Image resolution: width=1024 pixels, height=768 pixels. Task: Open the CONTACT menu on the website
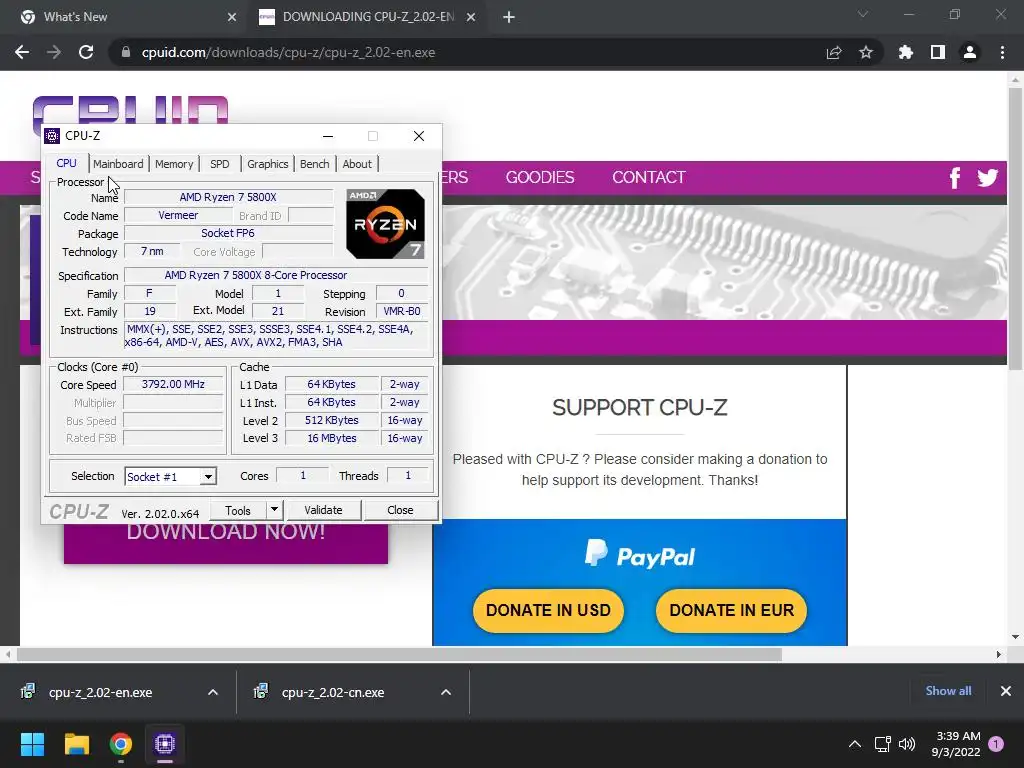click(648, 178)
